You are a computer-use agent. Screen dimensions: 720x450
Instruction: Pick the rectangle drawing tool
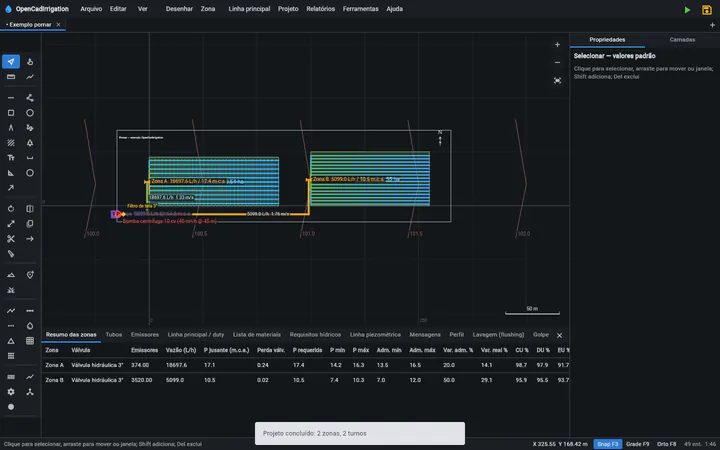pyautogui.click(x=11, y=112)
